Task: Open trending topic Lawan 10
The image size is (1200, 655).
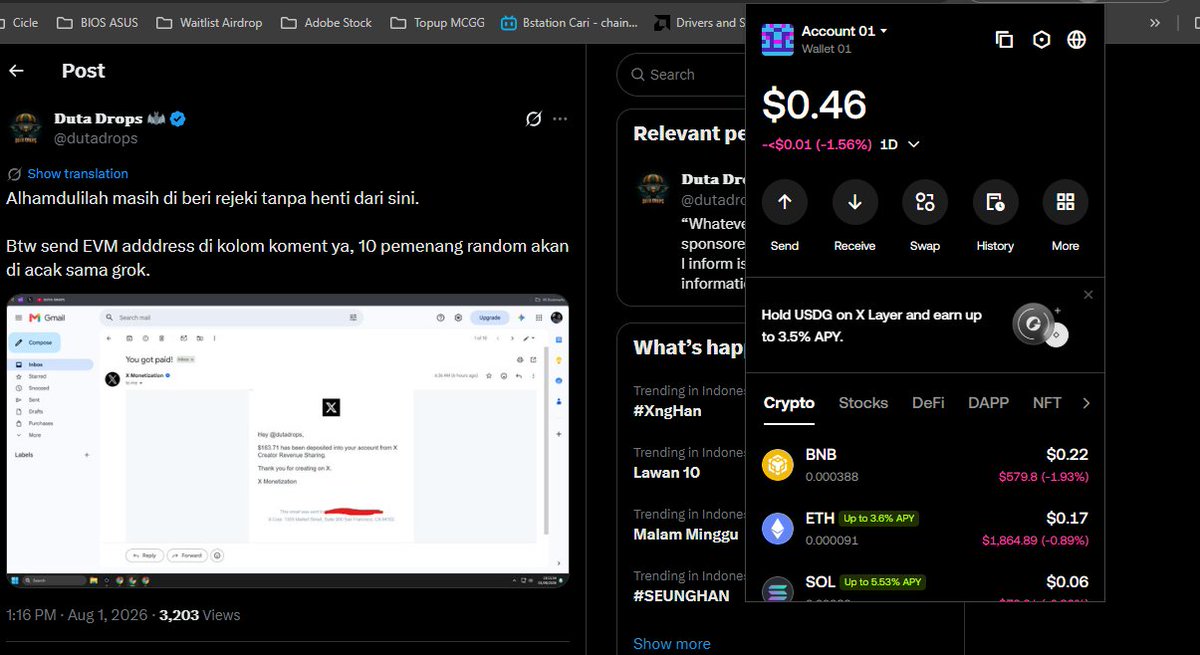Action: pyautogui.click(x=667, y=472)
